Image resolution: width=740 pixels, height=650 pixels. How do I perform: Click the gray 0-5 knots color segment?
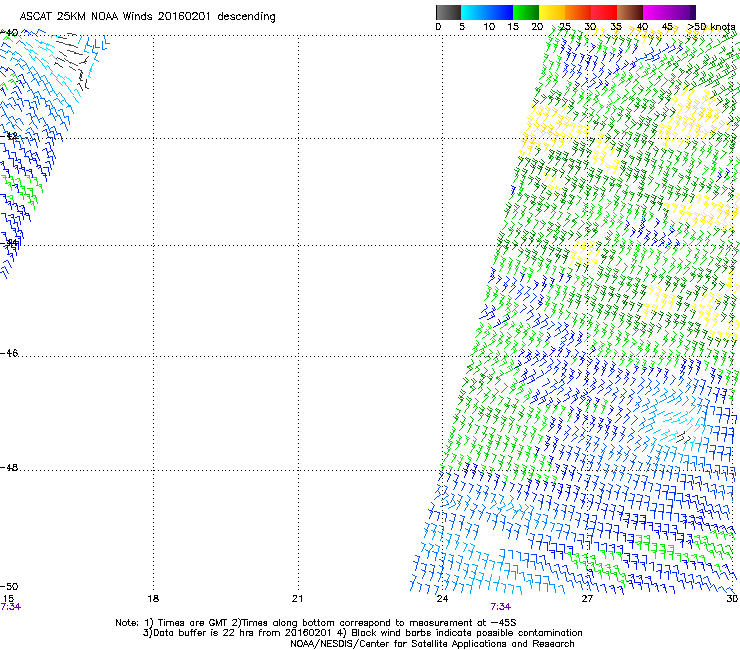click(448, 12)
